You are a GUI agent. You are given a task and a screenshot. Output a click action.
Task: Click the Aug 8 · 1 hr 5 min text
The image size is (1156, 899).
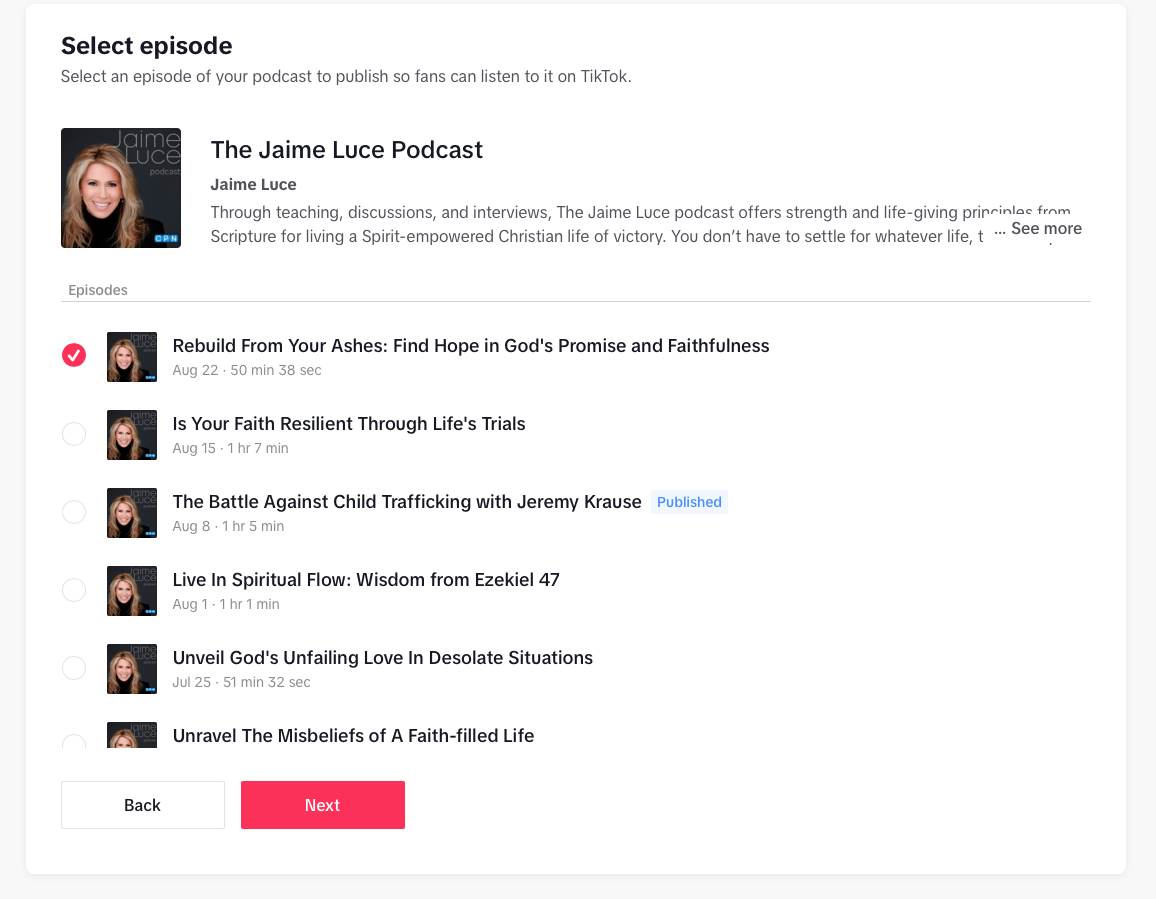tap(228, 527)
